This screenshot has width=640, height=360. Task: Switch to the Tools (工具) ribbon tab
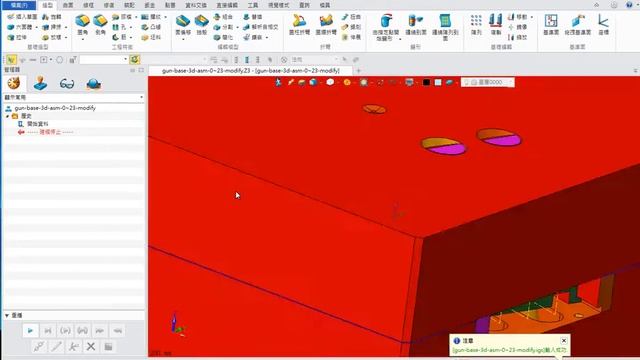click(x=253, y=5)
